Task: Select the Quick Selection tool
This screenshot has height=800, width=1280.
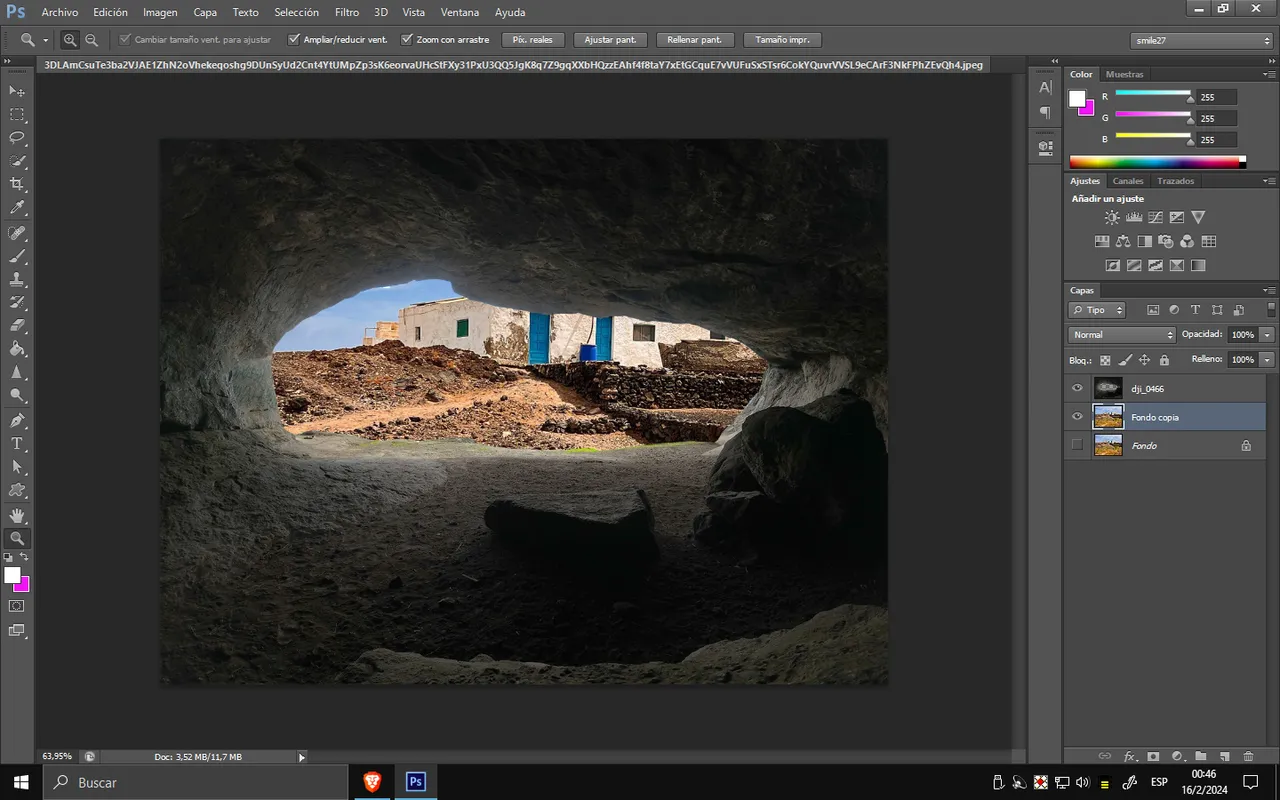Action: click(17, 162)
